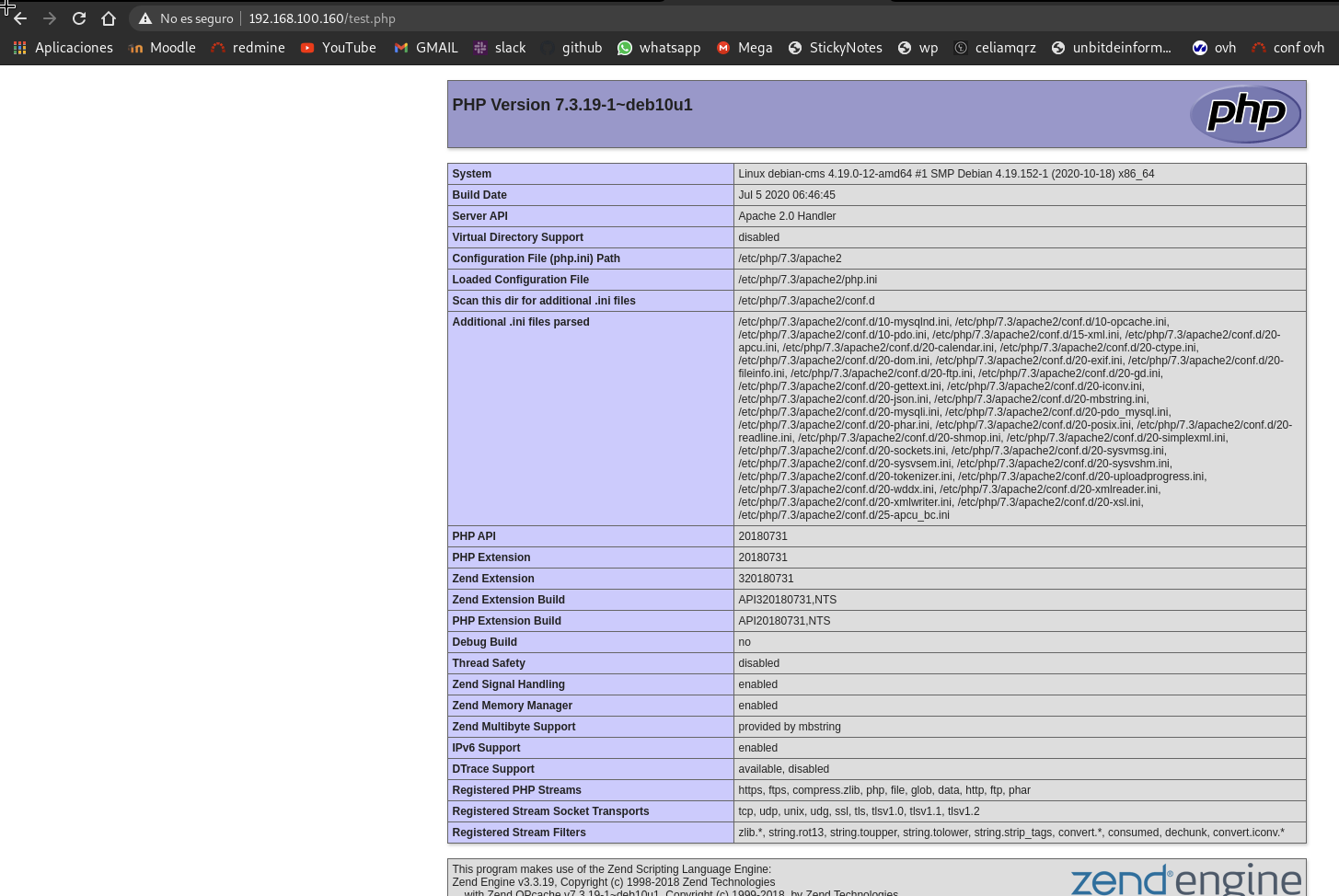The width and height of the screenshot is (1339, 896).
Task: Click the page reload button
Action: pos(79,17)
